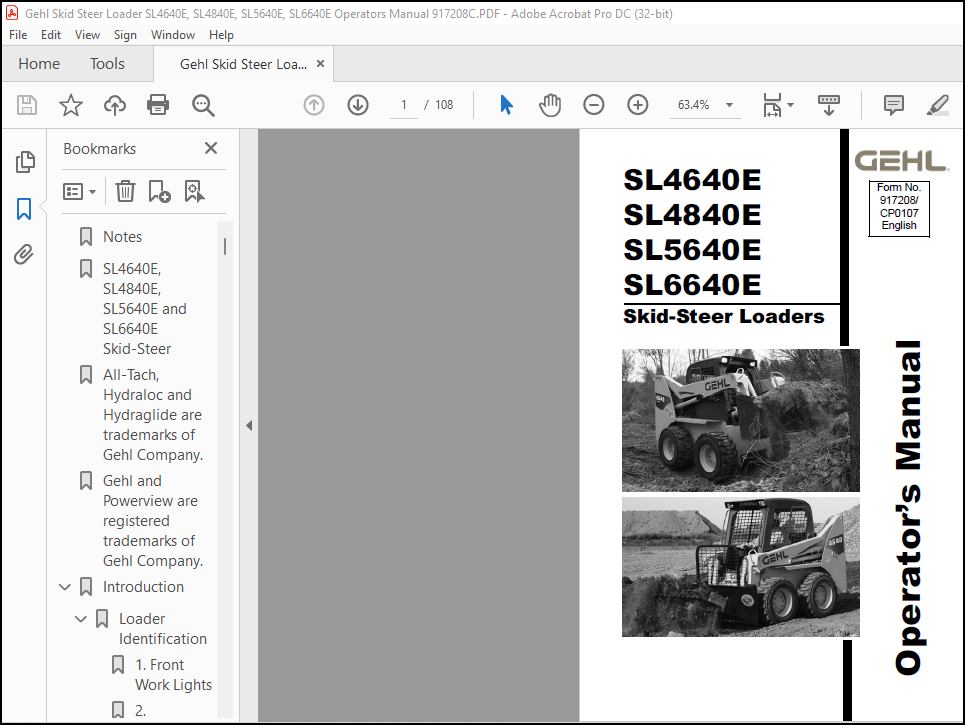Image resolution: width=965 pixels, height=725 pixels.
Task: Click the lower skid-steer loader photo
Action: [740, 567]
